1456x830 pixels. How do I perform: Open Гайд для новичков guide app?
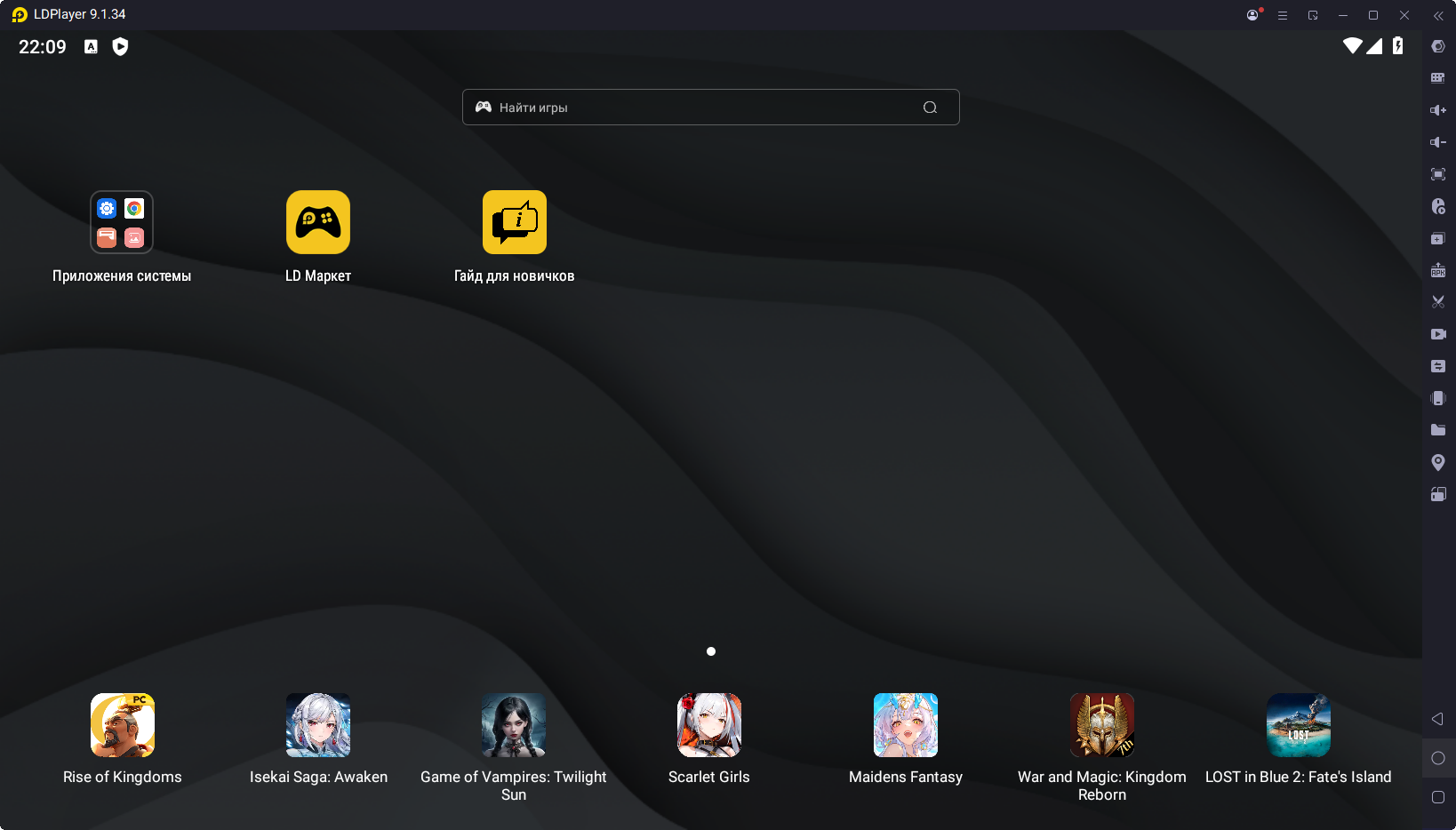[515, 222]
